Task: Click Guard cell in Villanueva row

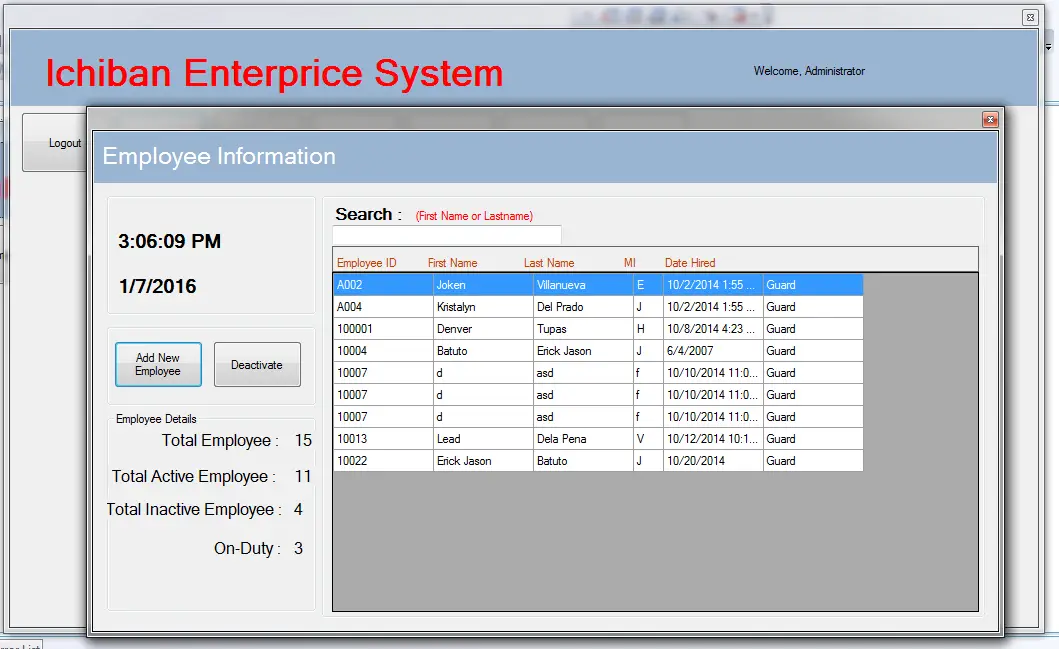Action: pos(813,284)
